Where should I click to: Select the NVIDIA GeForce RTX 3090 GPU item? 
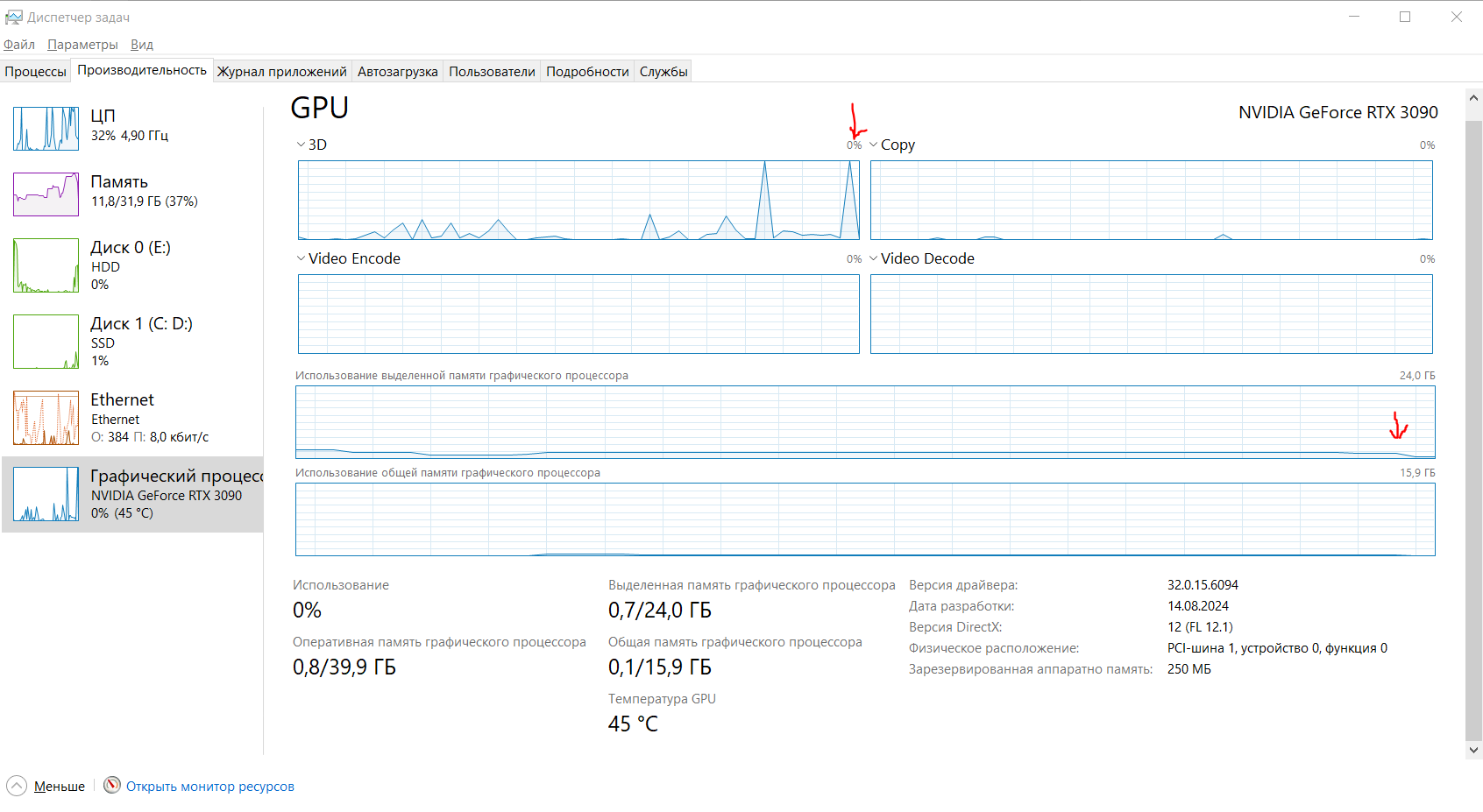tap(132, 494)
